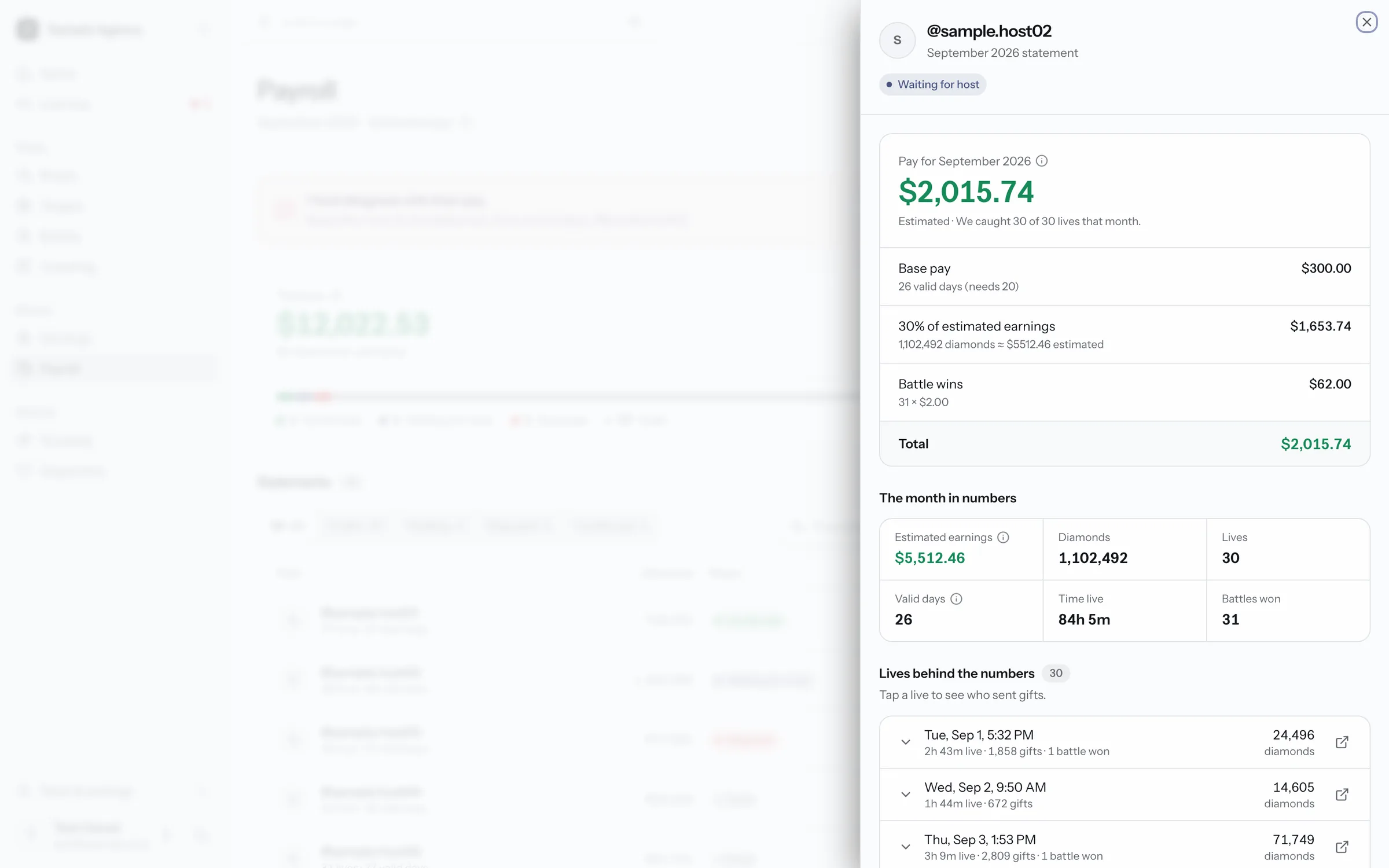Select the Base pay $300.00 value

point(1326,268)
